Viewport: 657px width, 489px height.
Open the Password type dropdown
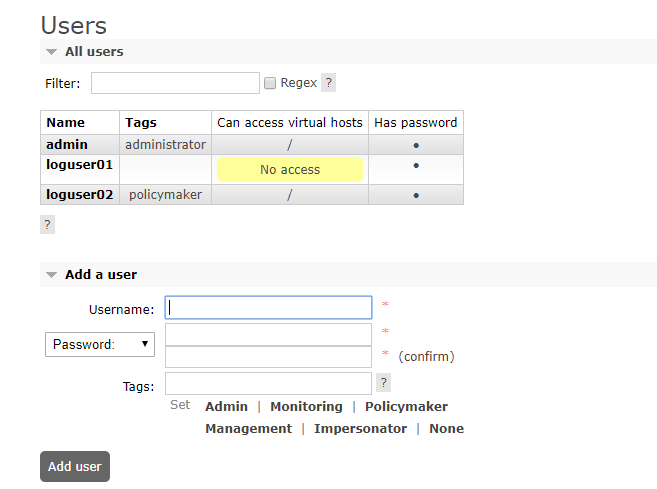tap(100, 344)
